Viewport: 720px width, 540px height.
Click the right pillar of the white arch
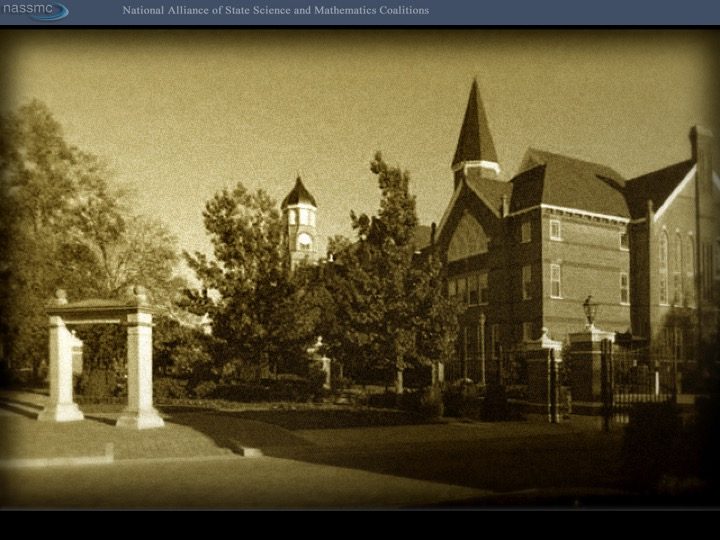pos(139,368)
